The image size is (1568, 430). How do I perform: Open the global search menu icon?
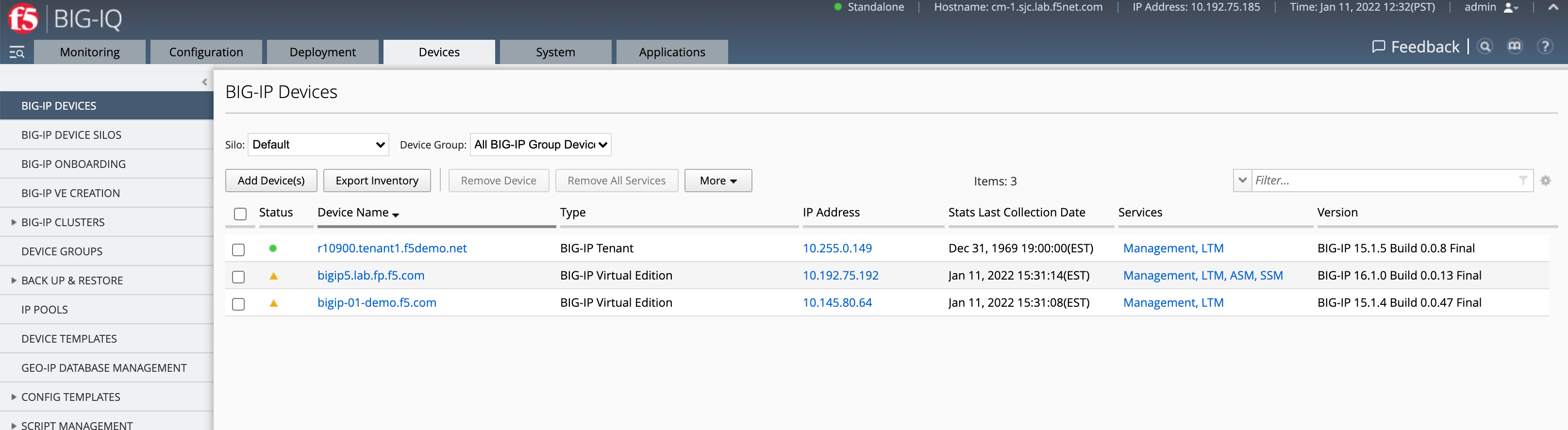pos(17,52)
